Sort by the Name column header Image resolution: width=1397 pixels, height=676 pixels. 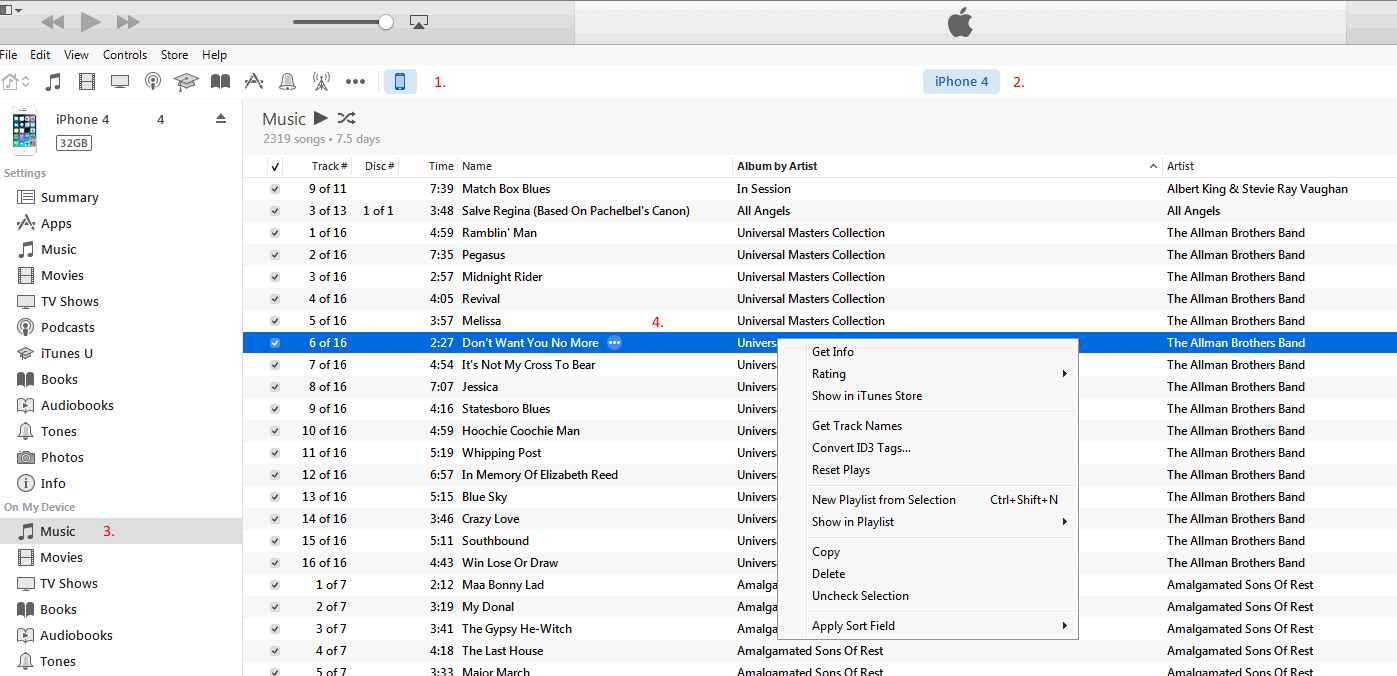point(595,166)
